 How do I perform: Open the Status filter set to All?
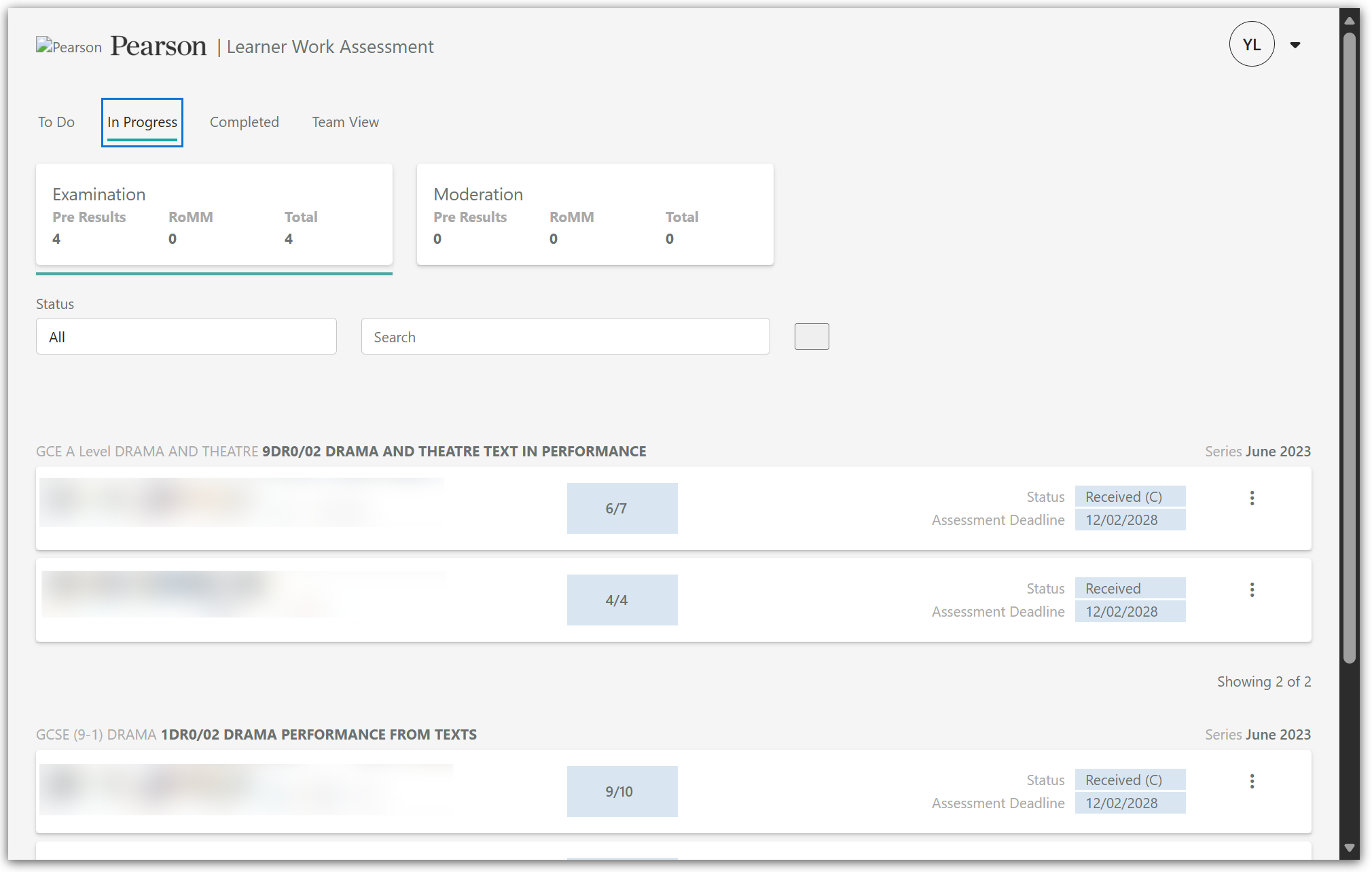186,336
